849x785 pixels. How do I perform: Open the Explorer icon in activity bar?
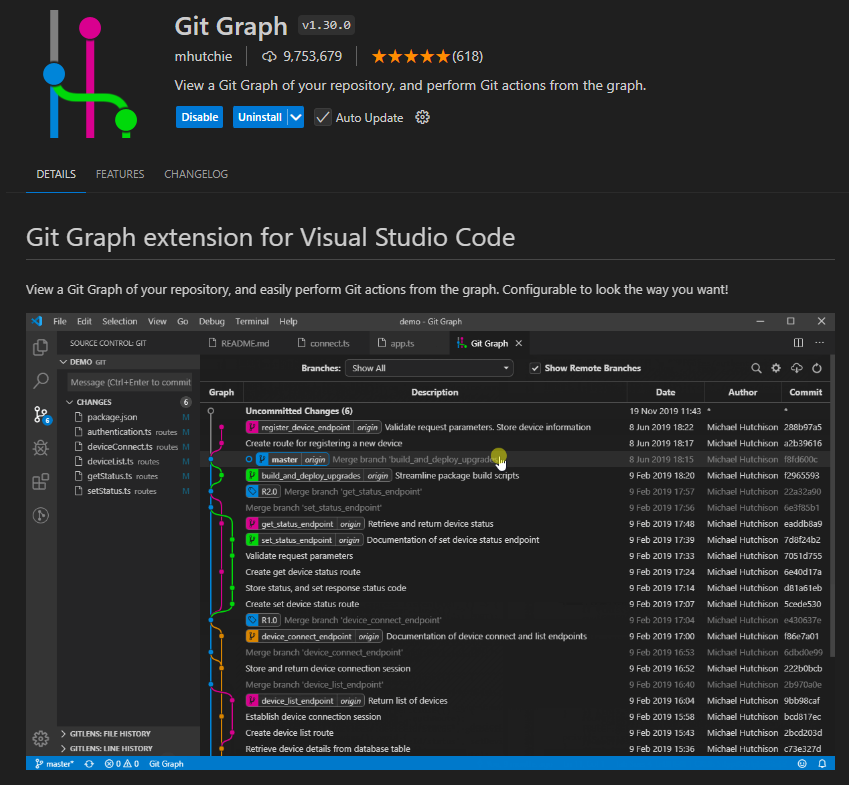pos(41,347)
